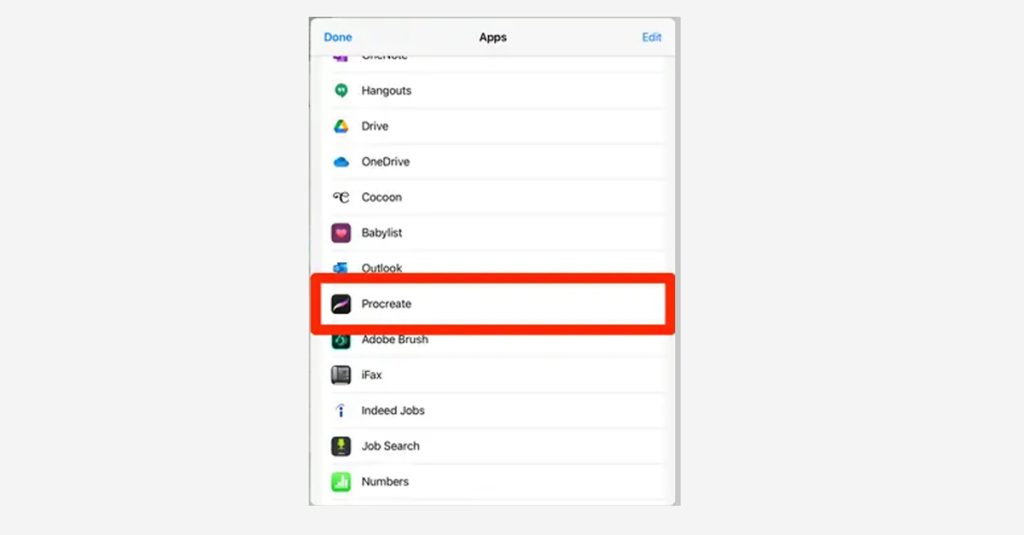Viewport: 1024px width, 535px height.
Task: Tap the green Numbers icon
Action: point(341,481)
